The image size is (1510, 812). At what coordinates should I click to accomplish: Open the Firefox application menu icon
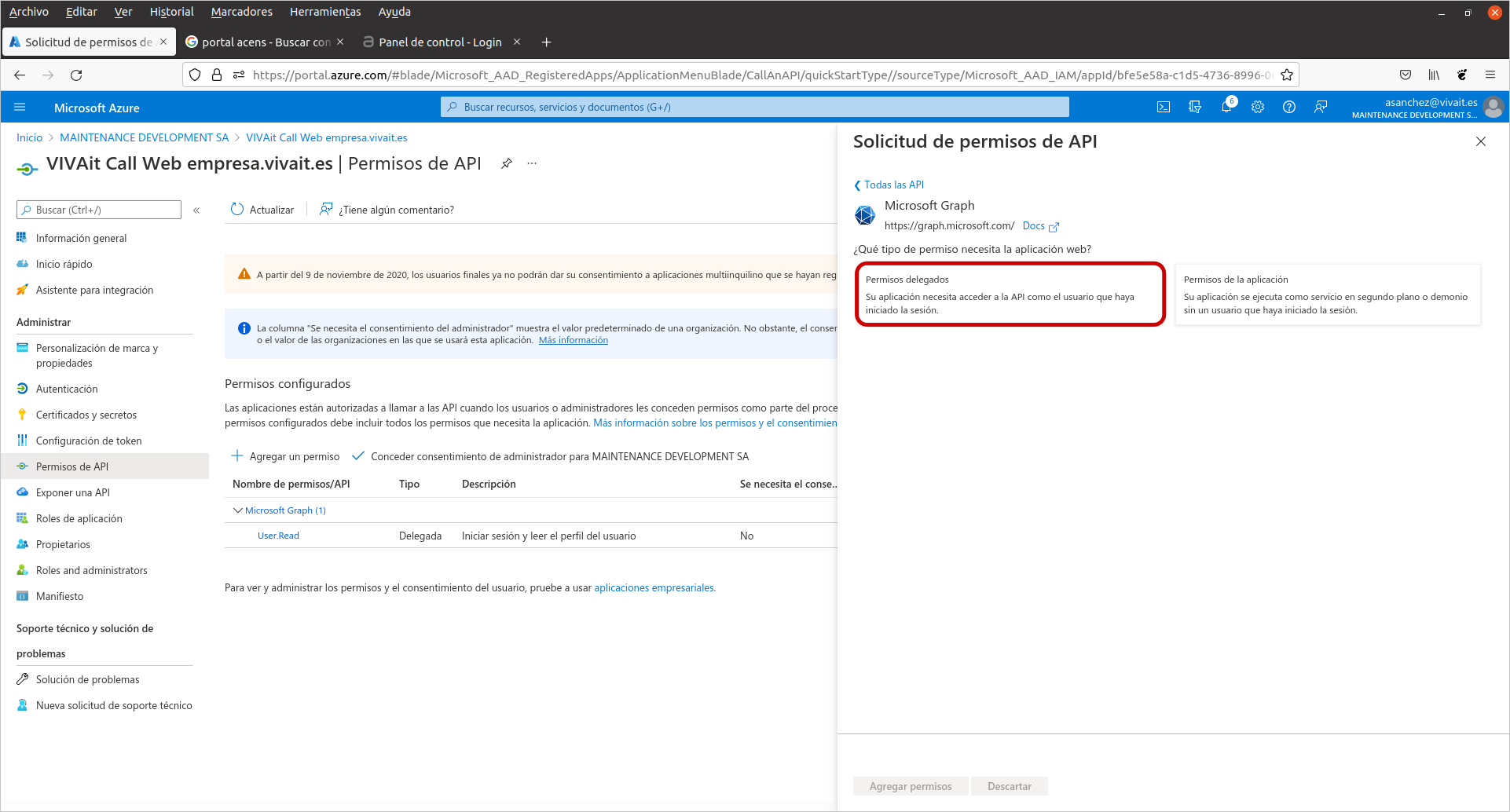1490,75
